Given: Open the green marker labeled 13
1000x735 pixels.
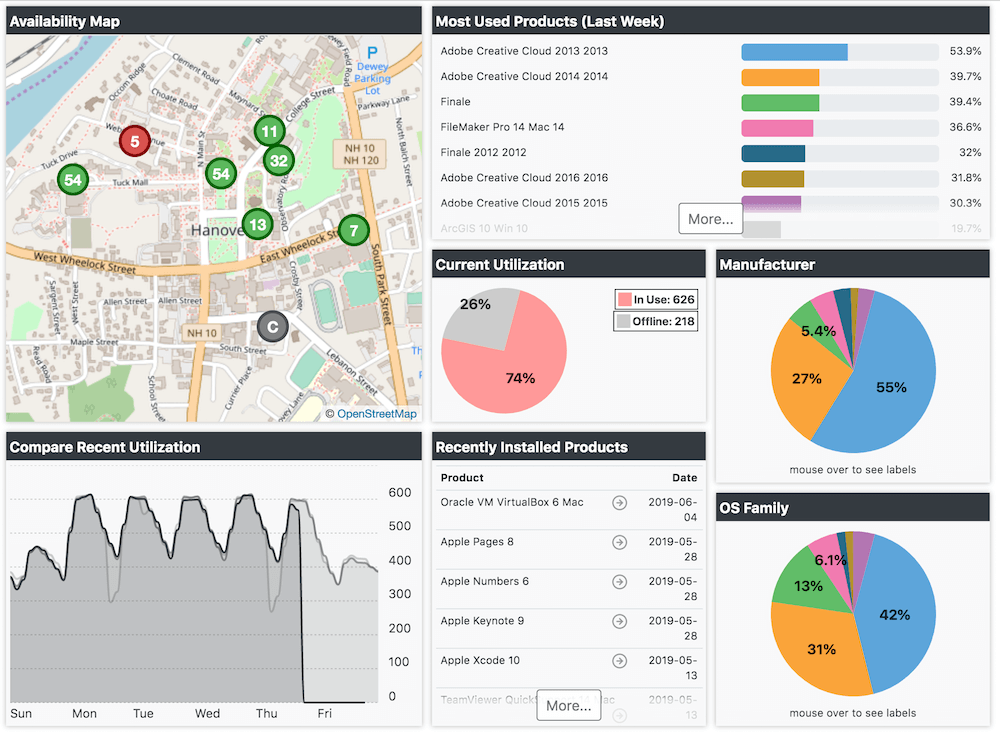Looking at the screenshot, I should (x=257, y=224).
